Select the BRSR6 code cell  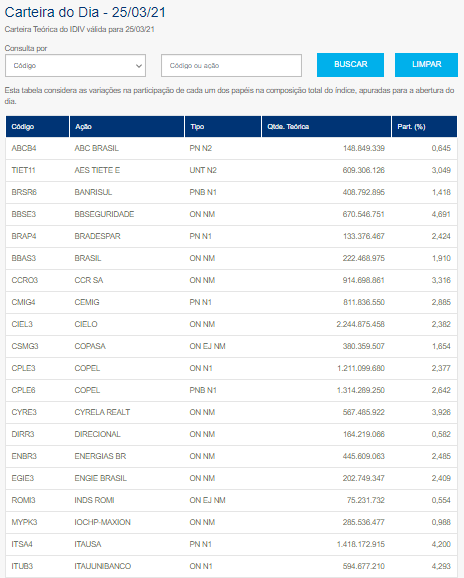pos(24,192)
